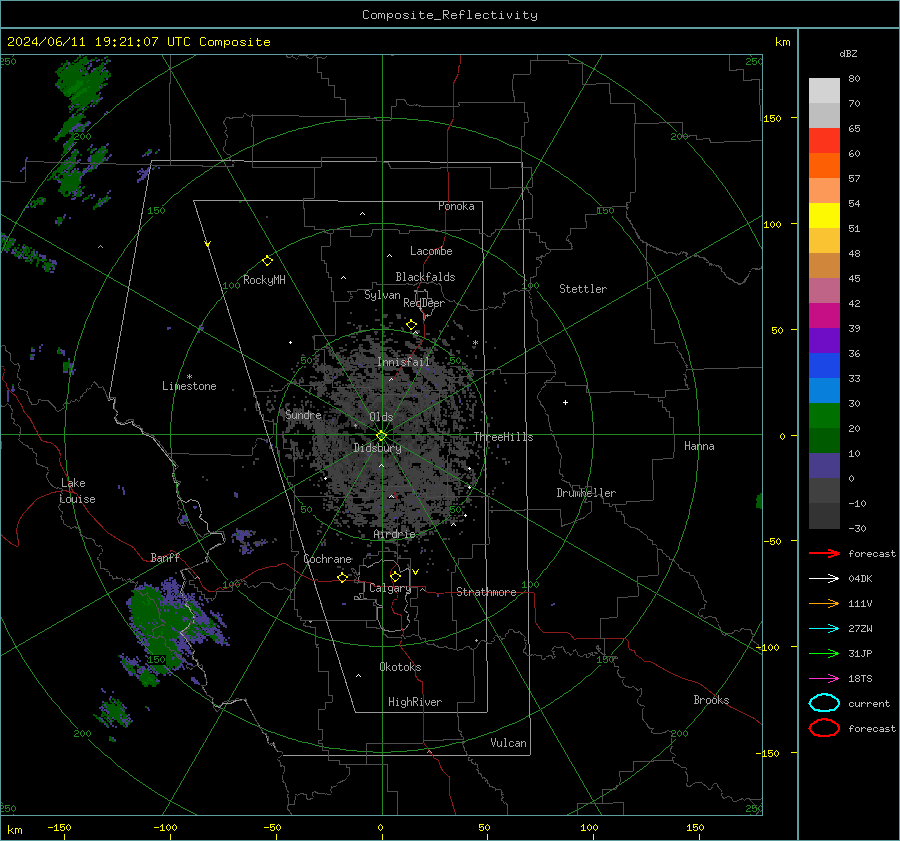Click the Airdrie city label
This screenshot has height=841, width=900.
tap(394, 534)
